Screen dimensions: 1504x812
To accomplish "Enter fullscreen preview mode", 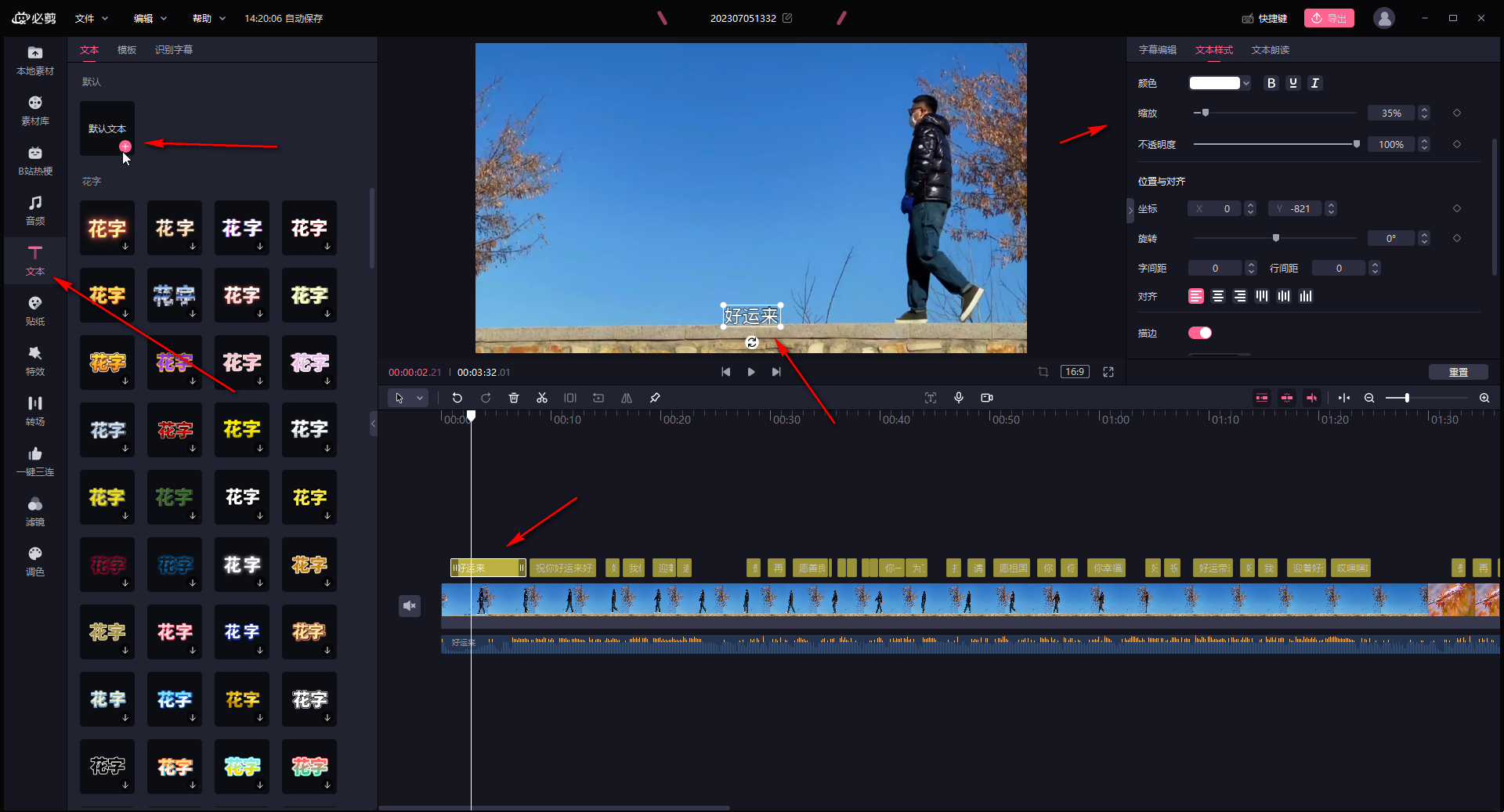I will click(x=1108, y=372).
